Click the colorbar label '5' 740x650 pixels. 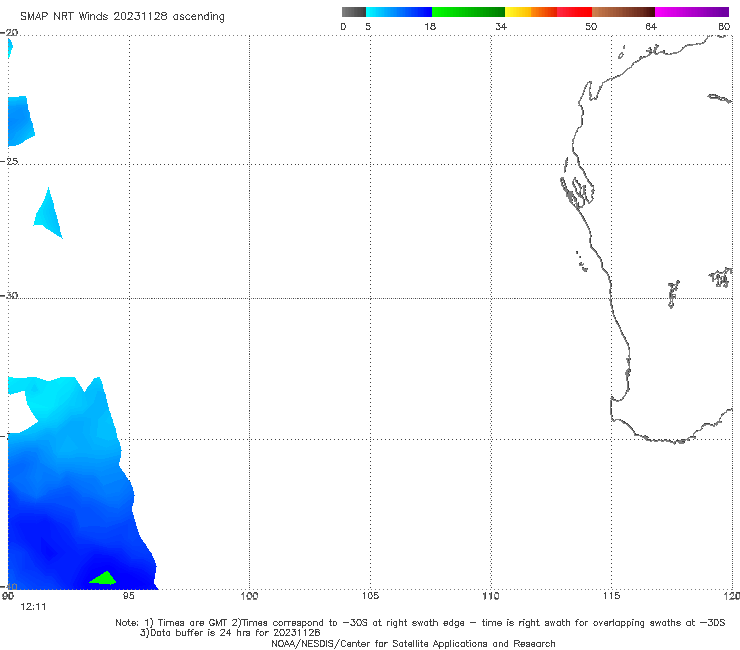click(368, 26)
